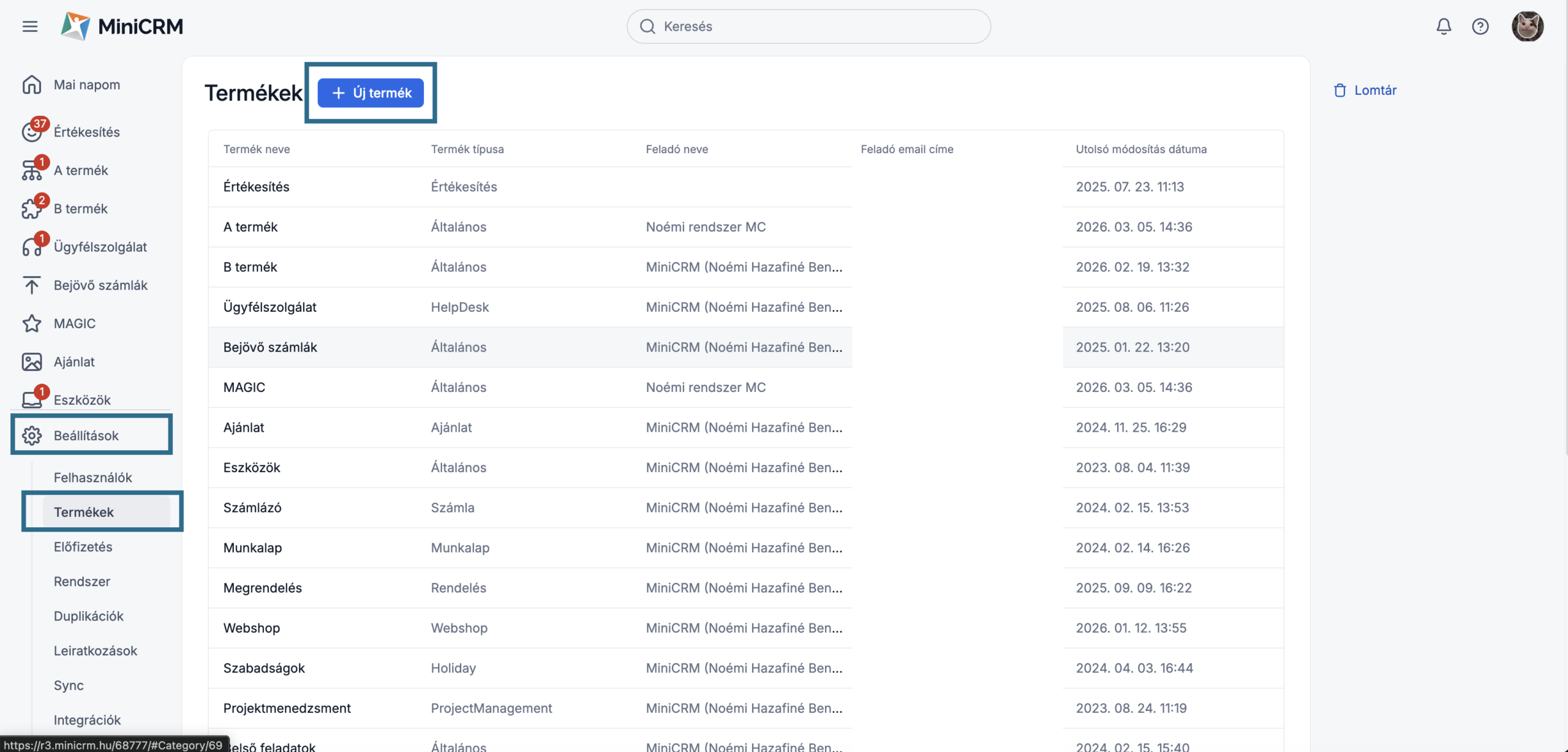The image size is (1568, 752).
Task: Open the Lomtár trash link
Action: [x=1366, y=91]
